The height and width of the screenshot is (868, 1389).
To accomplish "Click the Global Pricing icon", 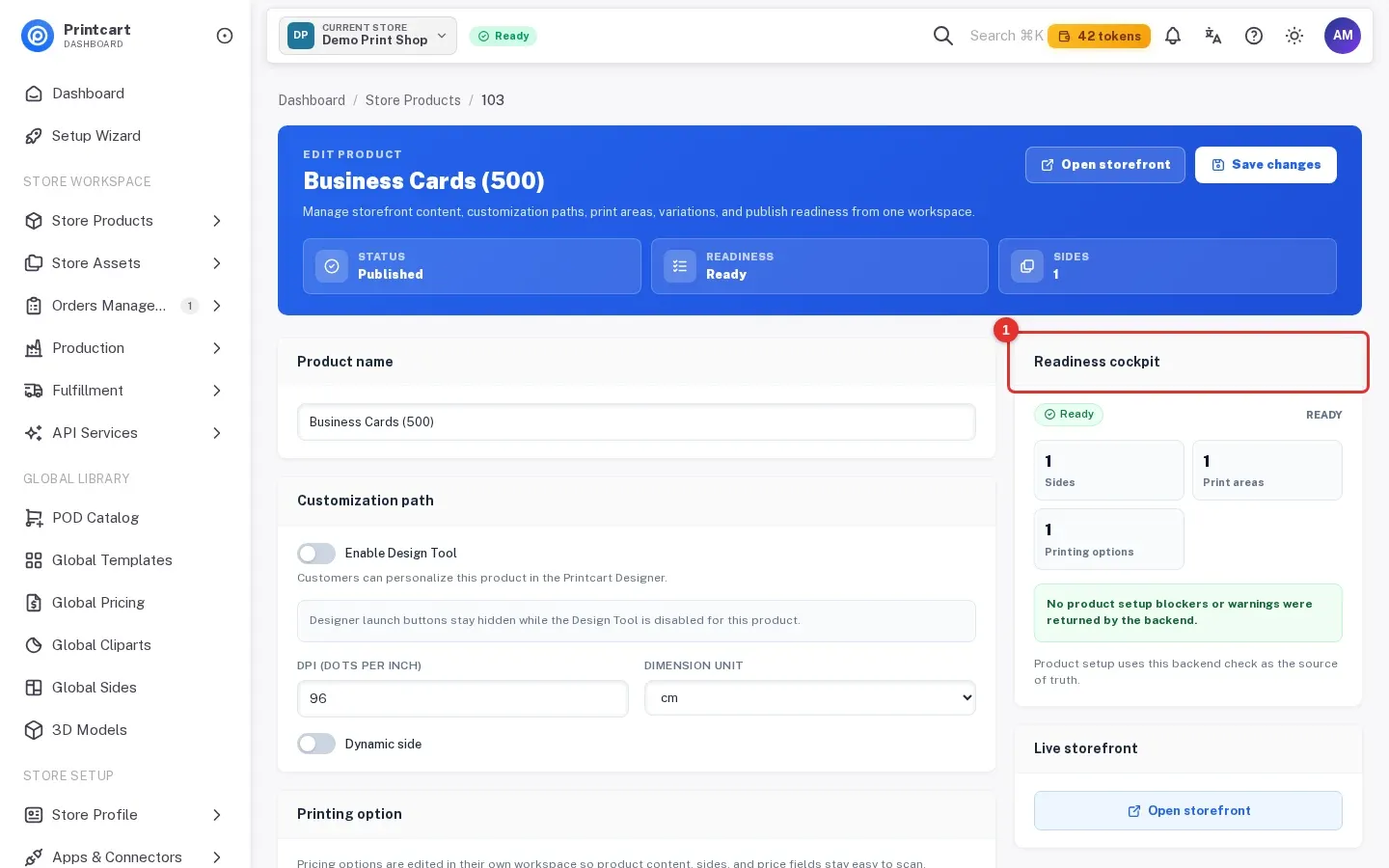I will [x=34, y=603].
